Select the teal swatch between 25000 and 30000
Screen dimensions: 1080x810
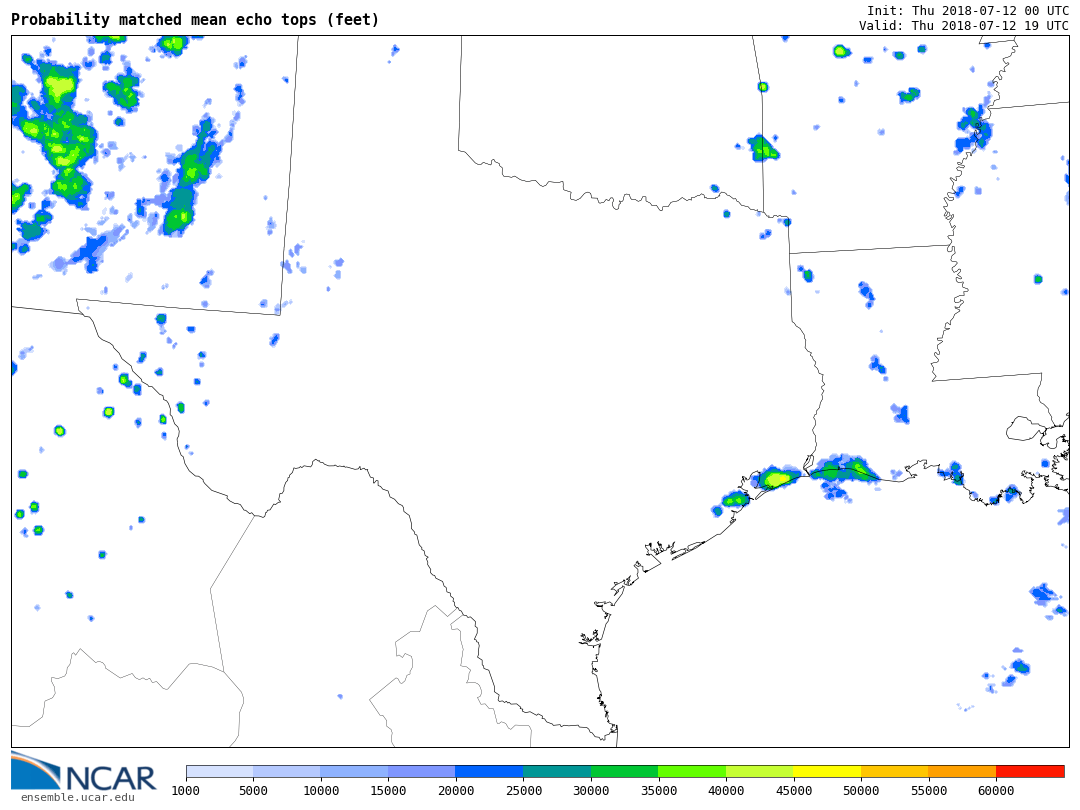pyautogui.click(x=557, y=771)
